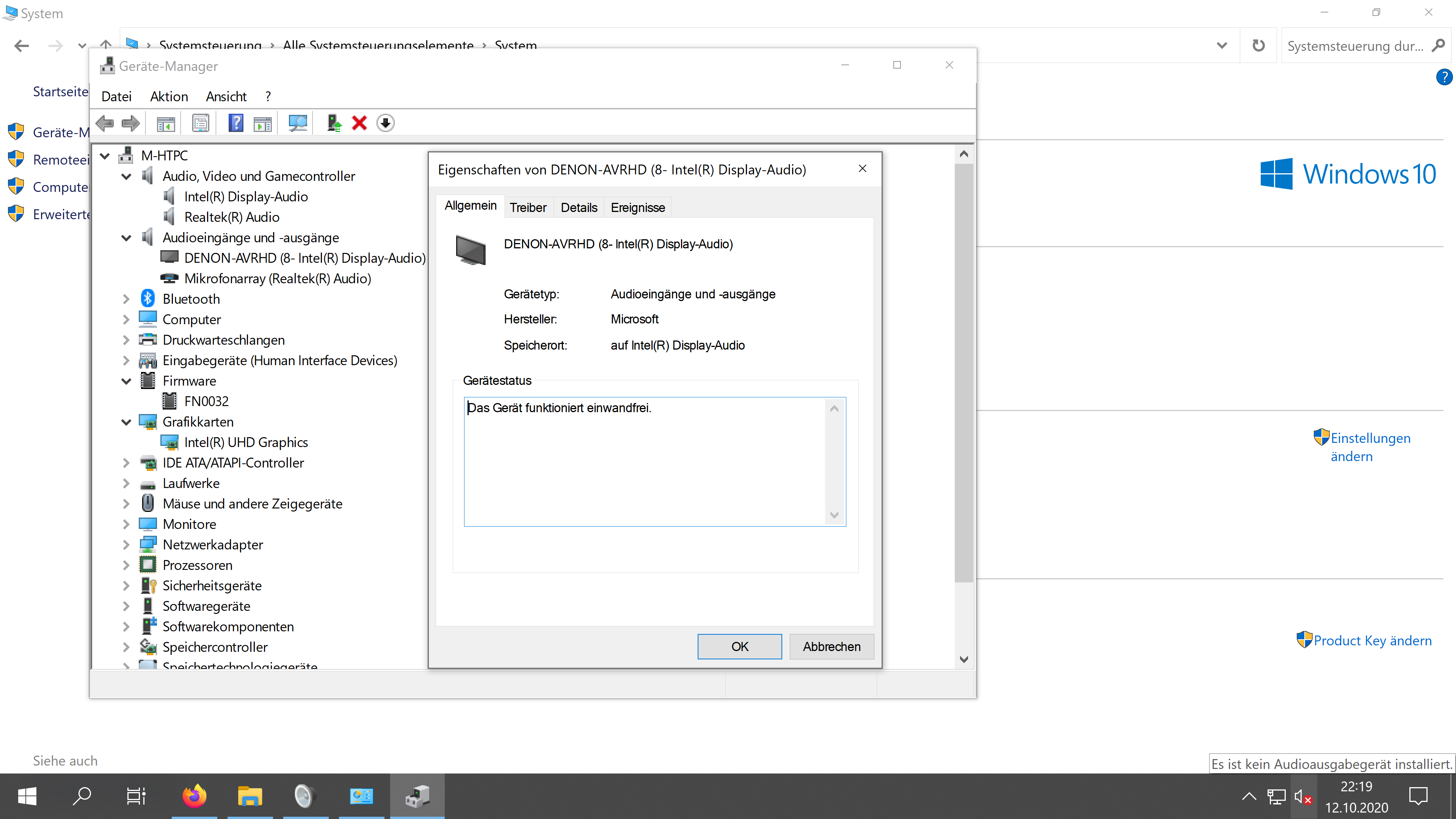Click the red X uninstall device icon

(x=359, y=122)
